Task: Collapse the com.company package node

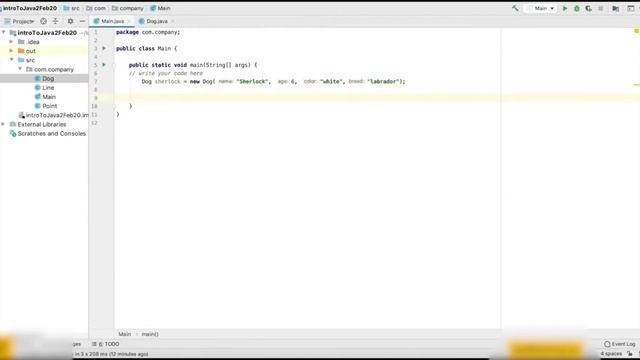Action: click(20, 69)
